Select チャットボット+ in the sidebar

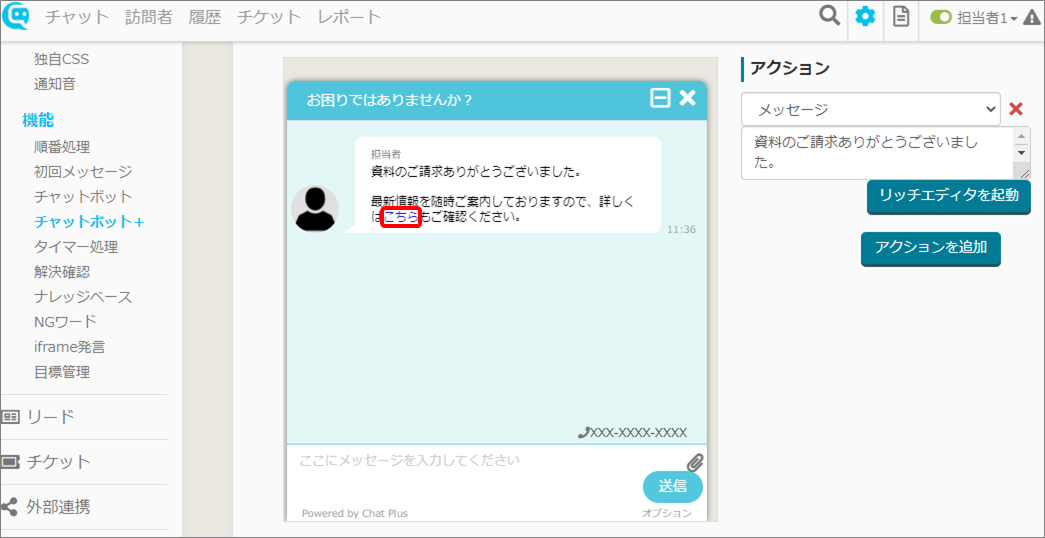(x=89, y=222)
